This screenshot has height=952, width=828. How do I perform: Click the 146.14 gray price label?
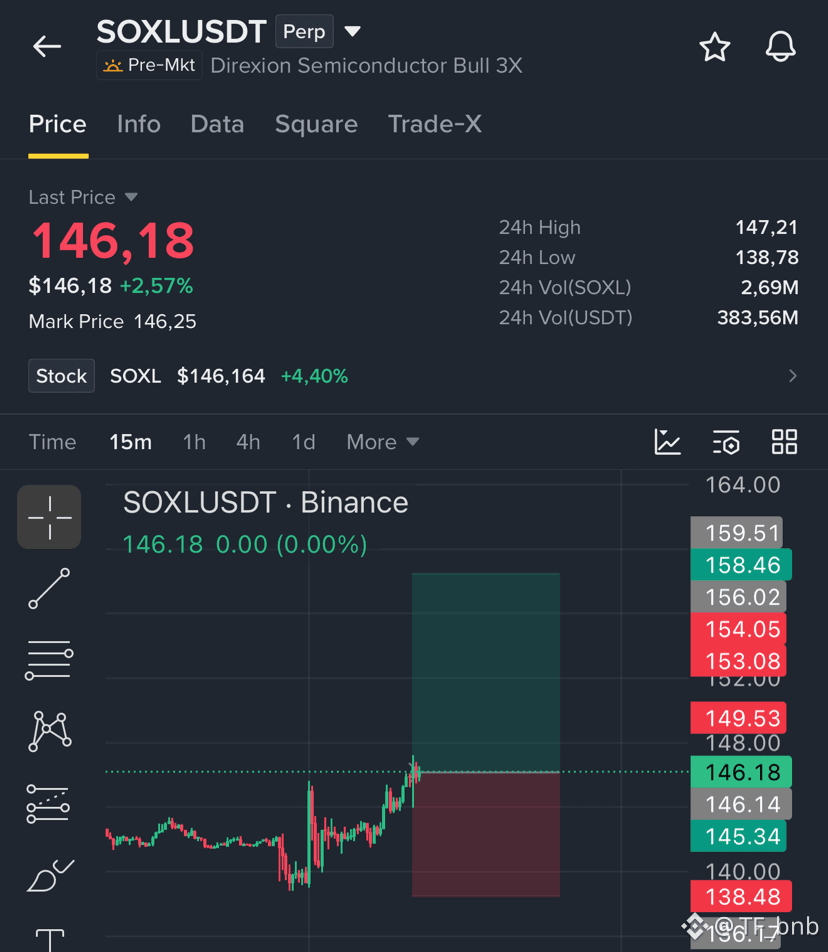click(x=741, y=804)
